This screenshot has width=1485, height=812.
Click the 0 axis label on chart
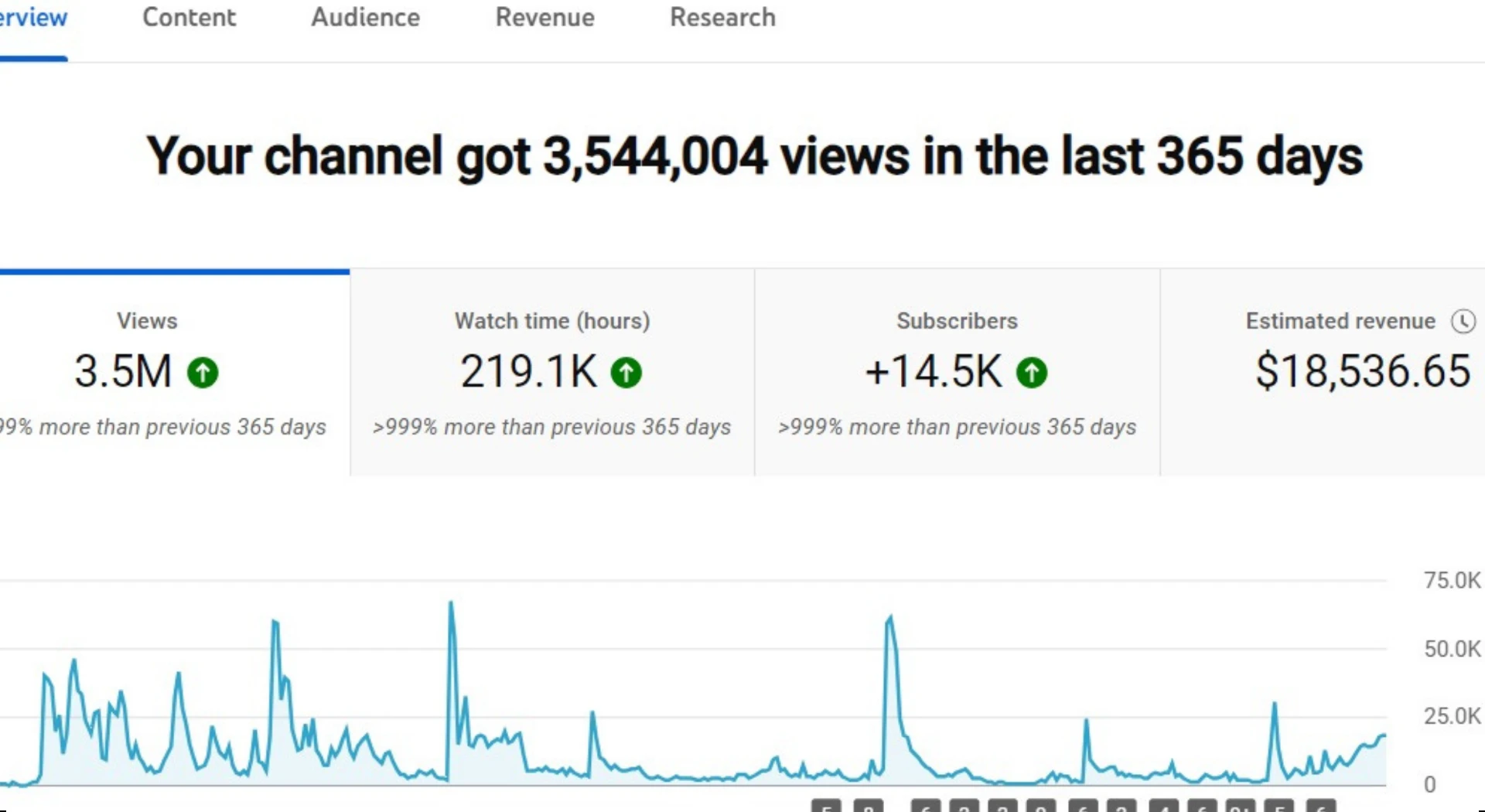point(1429,784)
